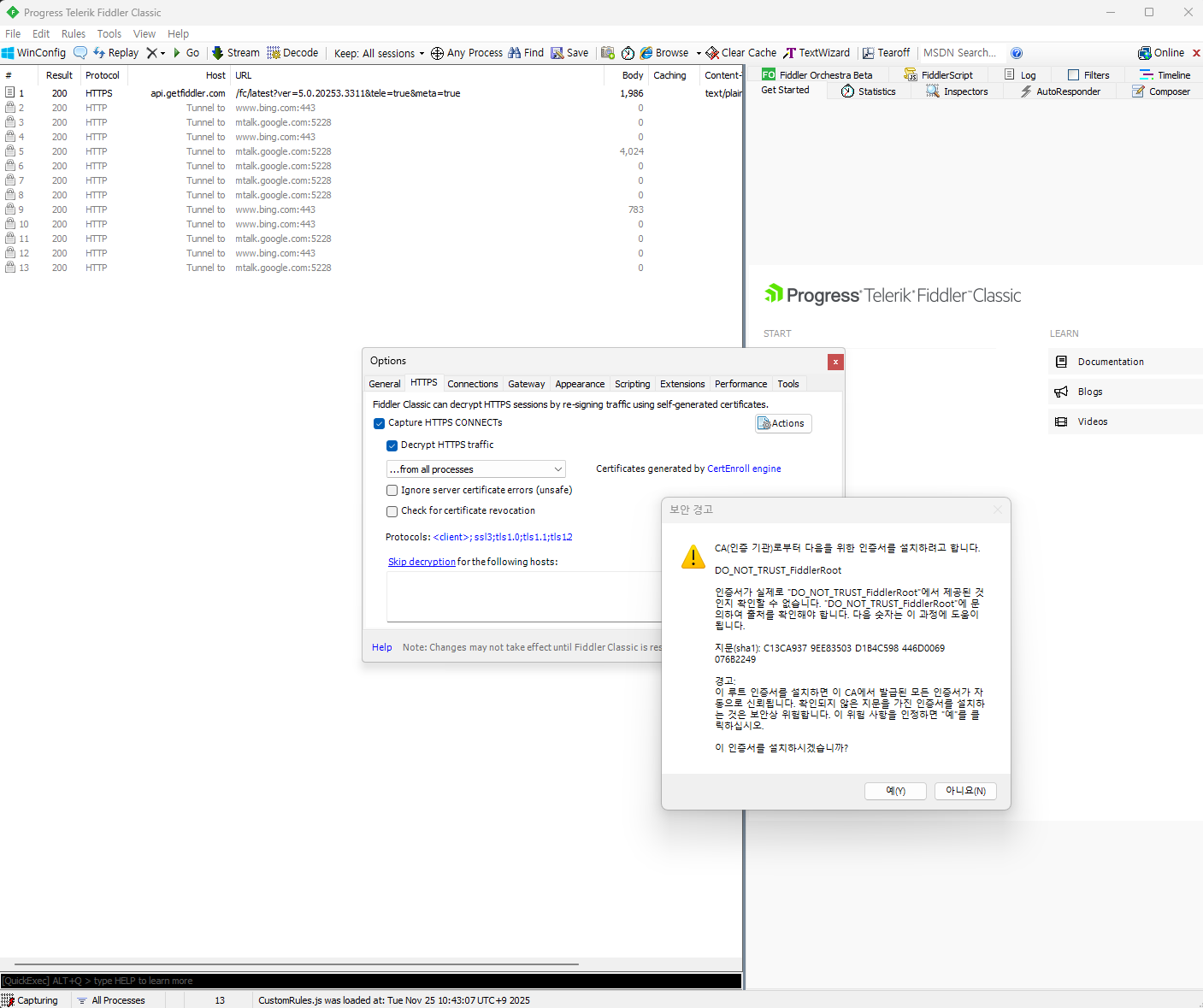Enable Ignore server certificate errors
1203x1008 pixels.
tap(392, 491)
